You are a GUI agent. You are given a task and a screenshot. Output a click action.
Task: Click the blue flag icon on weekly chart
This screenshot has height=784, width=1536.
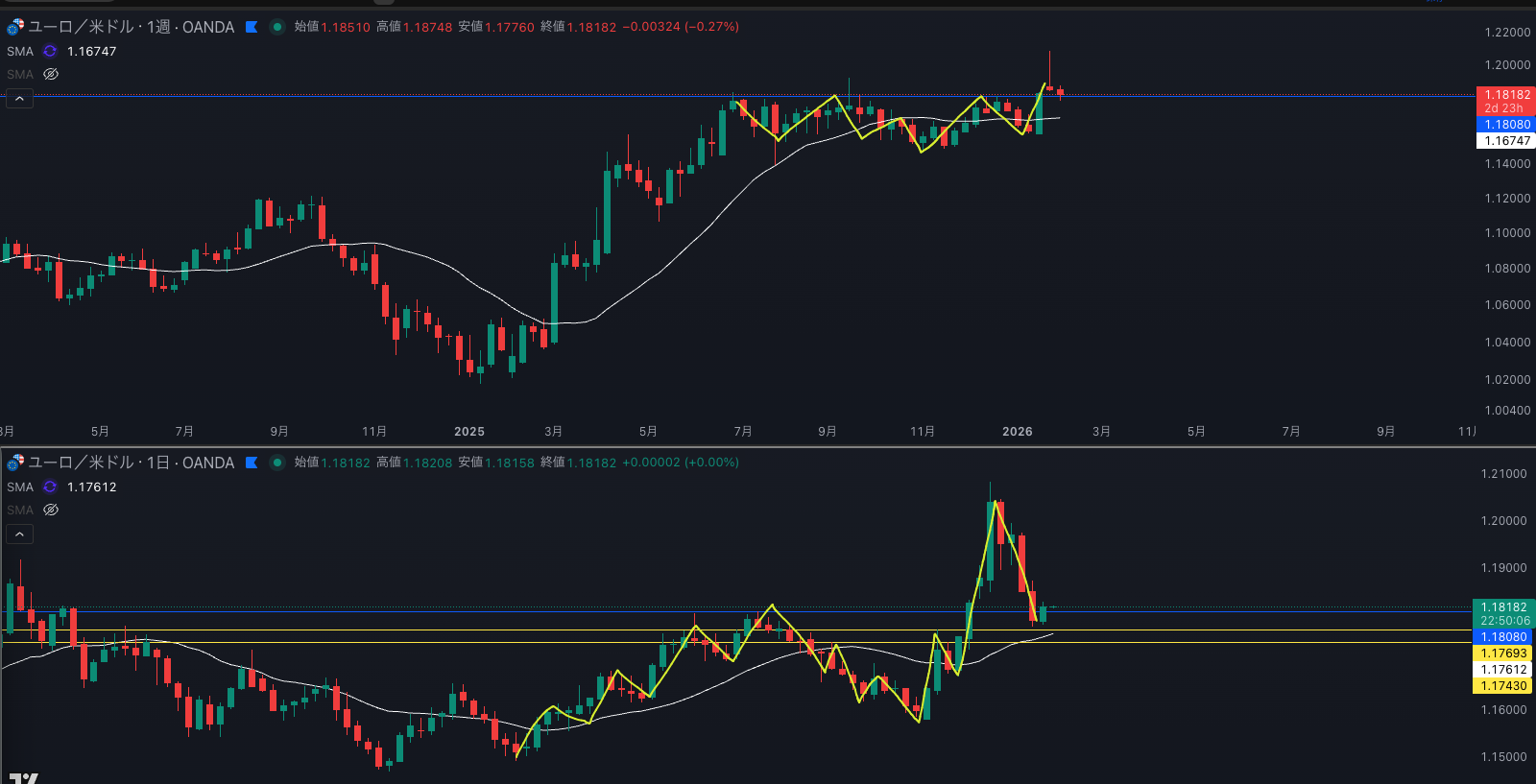click(252, 27)
